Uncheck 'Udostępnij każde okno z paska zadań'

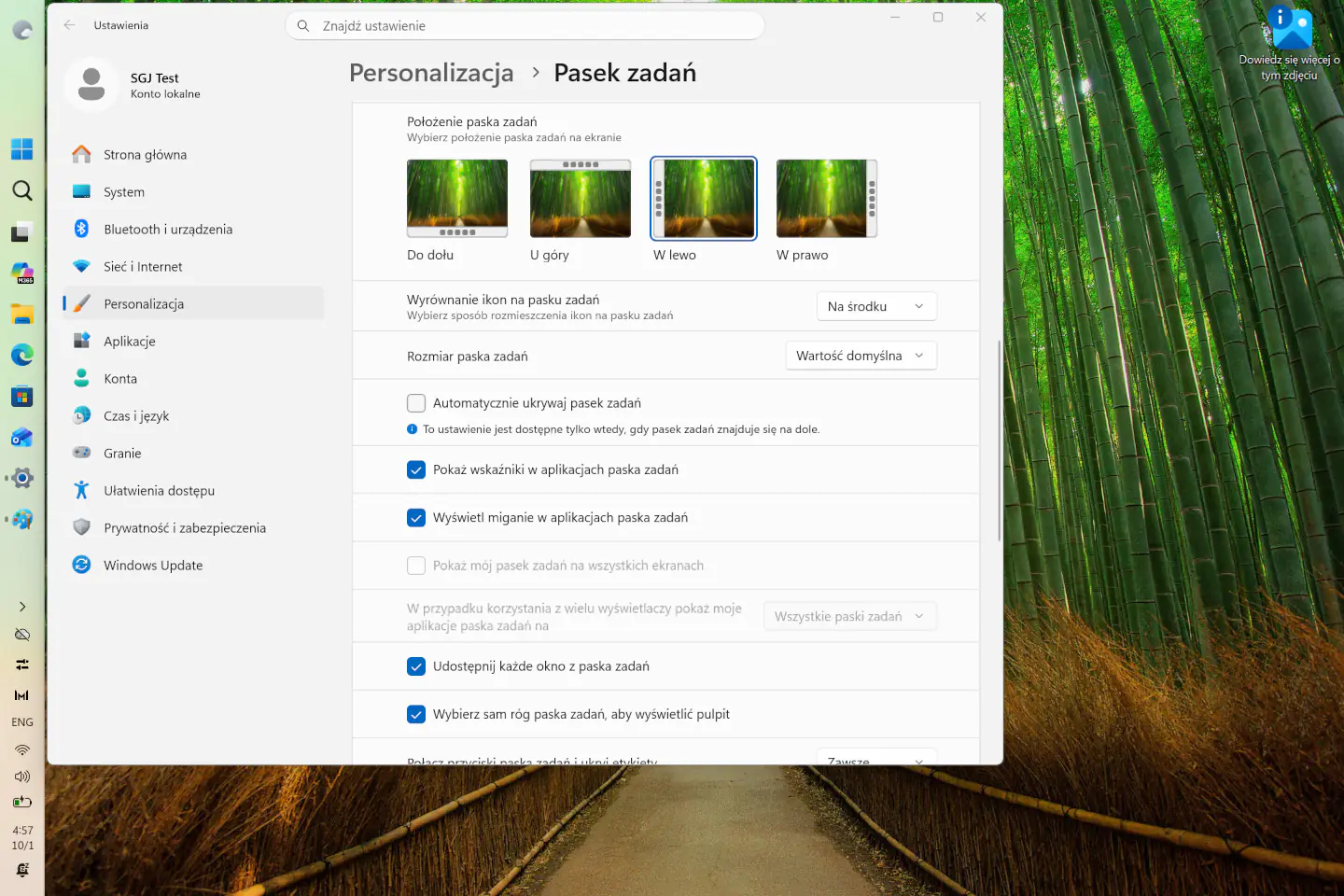416,666
